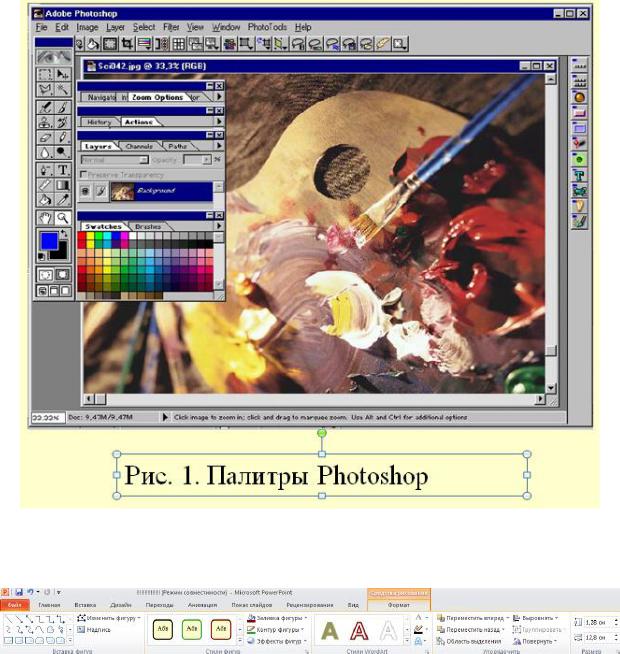Click the orange sphere icon in right toolbar
This screenshot has height=654, width=620.
point(579,97)
